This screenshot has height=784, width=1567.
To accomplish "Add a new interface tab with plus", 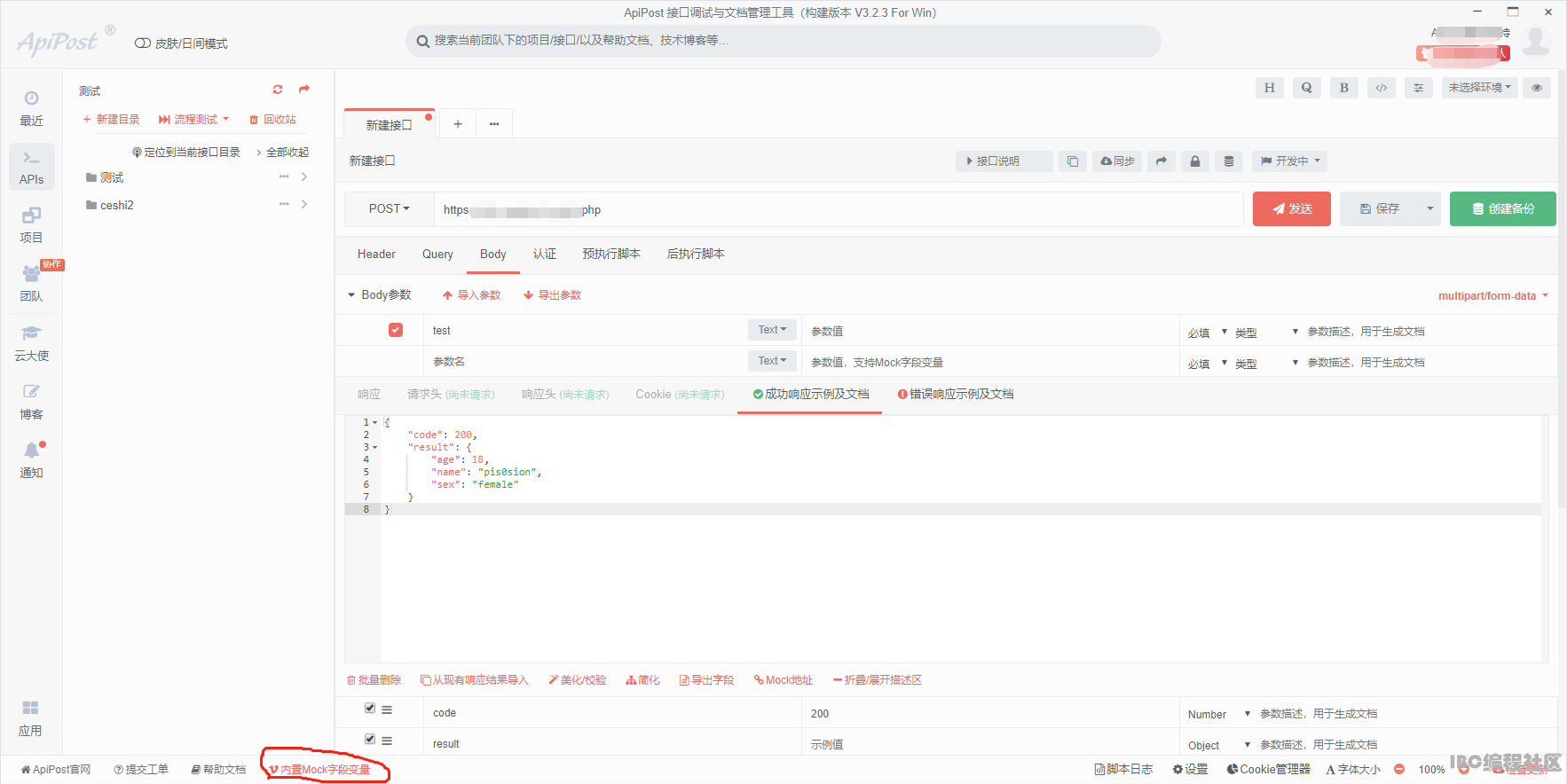I will coord(458,124).
